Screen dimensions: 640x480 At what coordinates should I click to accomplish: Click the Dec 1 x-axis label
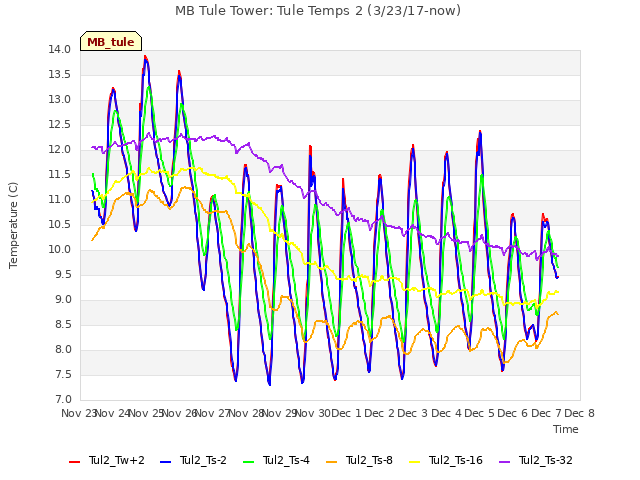[x=347, y=413]
